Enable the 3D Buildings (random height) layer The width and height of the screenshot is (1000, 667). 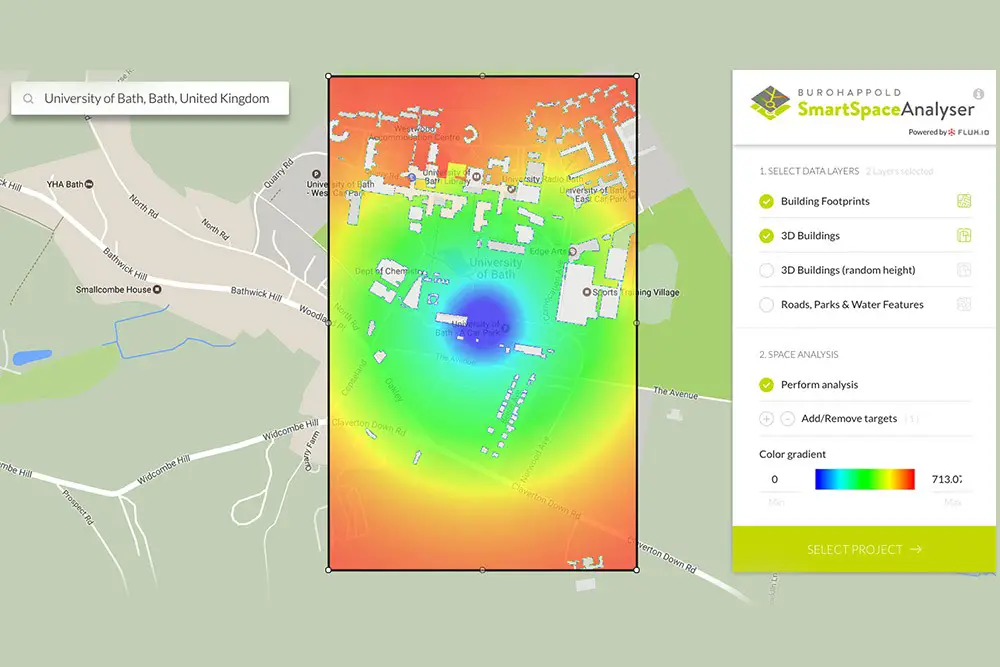pyautogui.click(x=767, y=270)
